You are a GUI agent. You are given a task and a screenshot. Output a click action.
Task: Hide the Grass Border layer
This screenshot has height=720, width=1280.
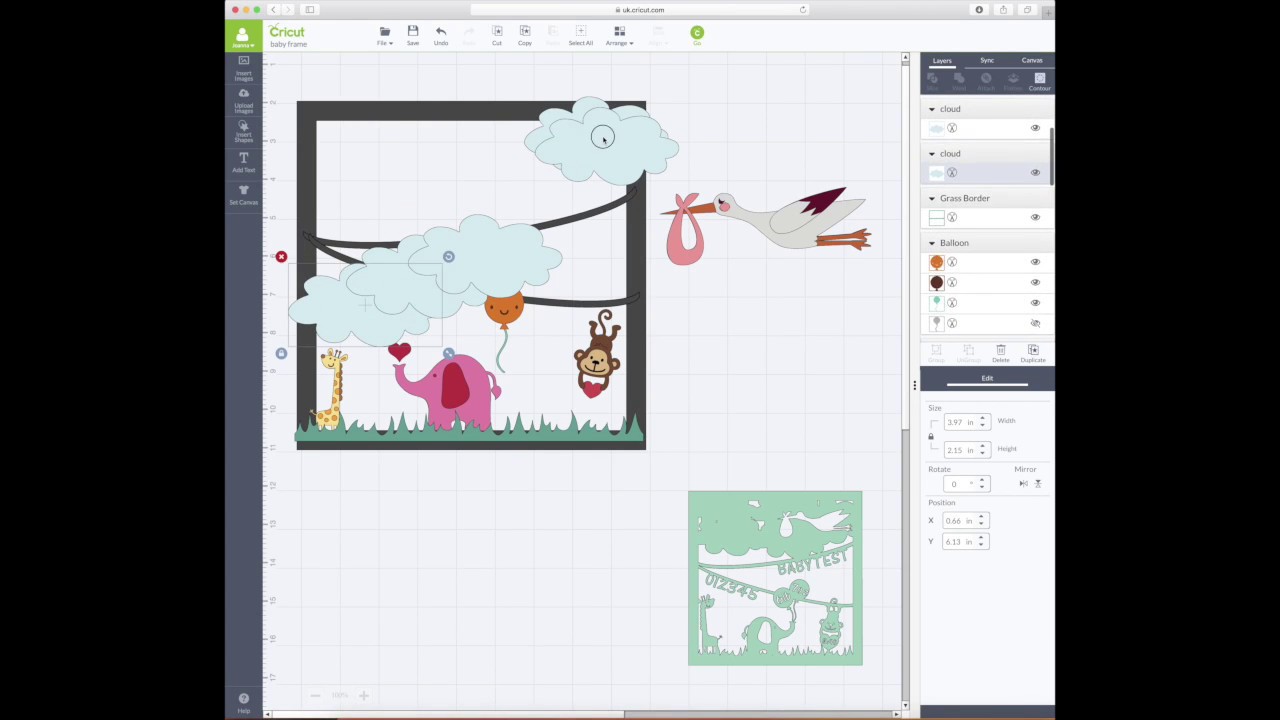tap(1035, 217)
